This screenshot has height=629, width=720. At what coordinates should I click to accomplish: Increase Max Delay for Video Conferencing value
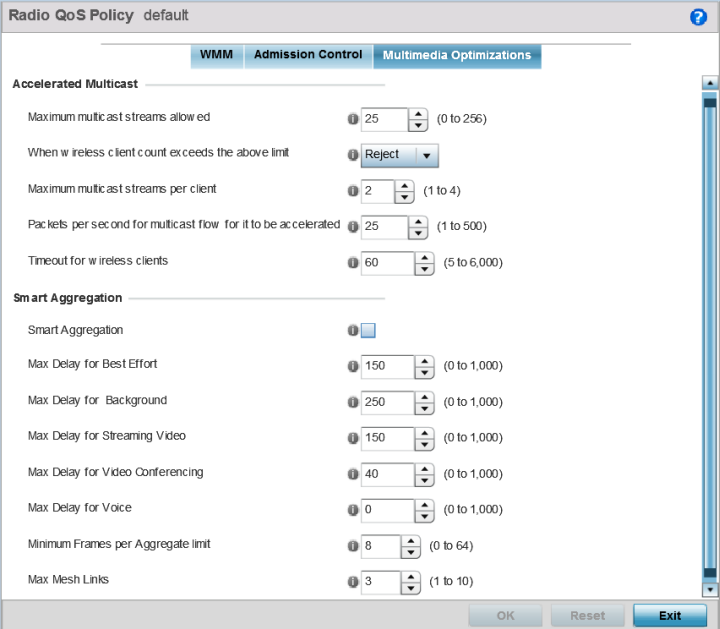click(424, 469)
